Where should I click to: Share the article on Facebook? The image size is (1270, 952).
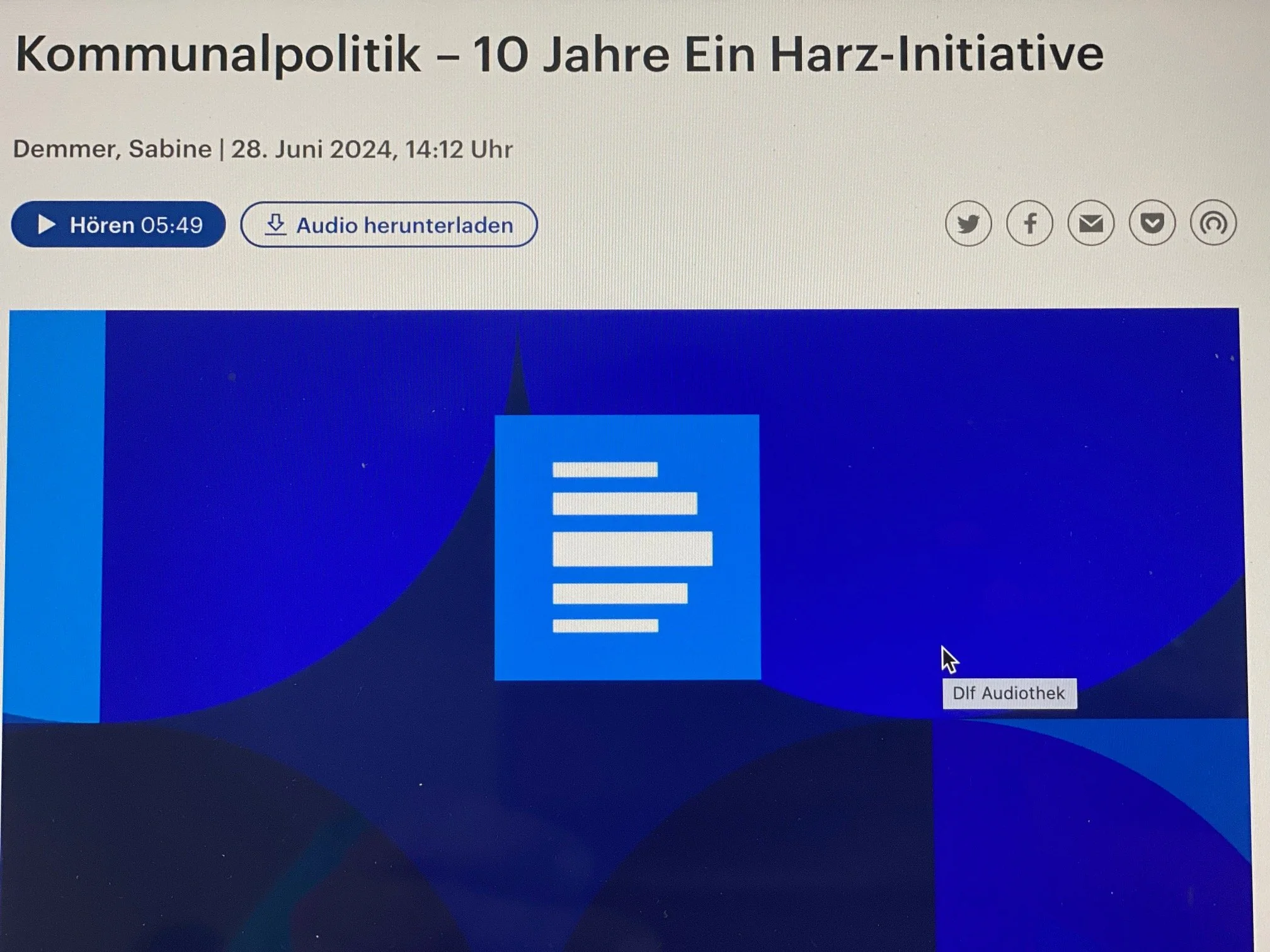coord(1029,225)
